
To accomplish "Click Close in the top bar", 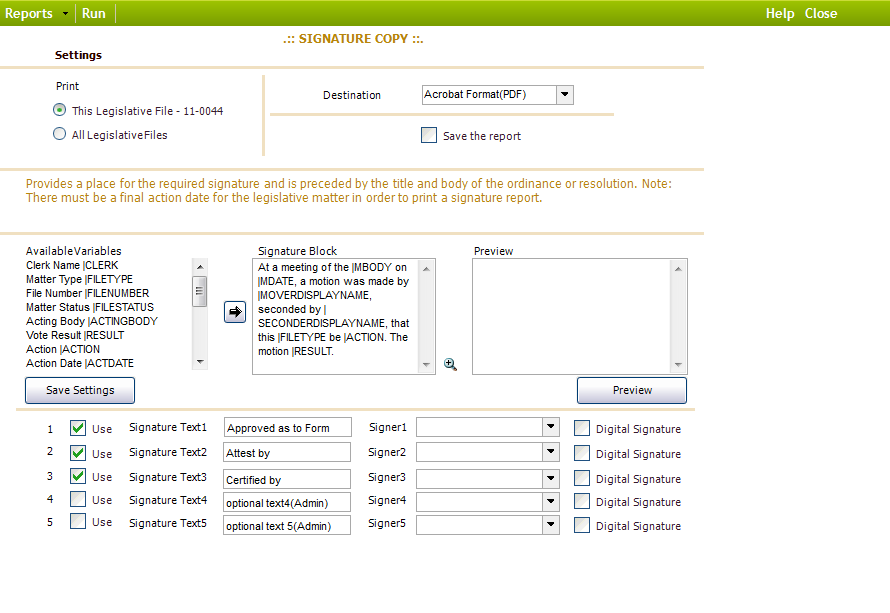I will [x=823, y=13].
